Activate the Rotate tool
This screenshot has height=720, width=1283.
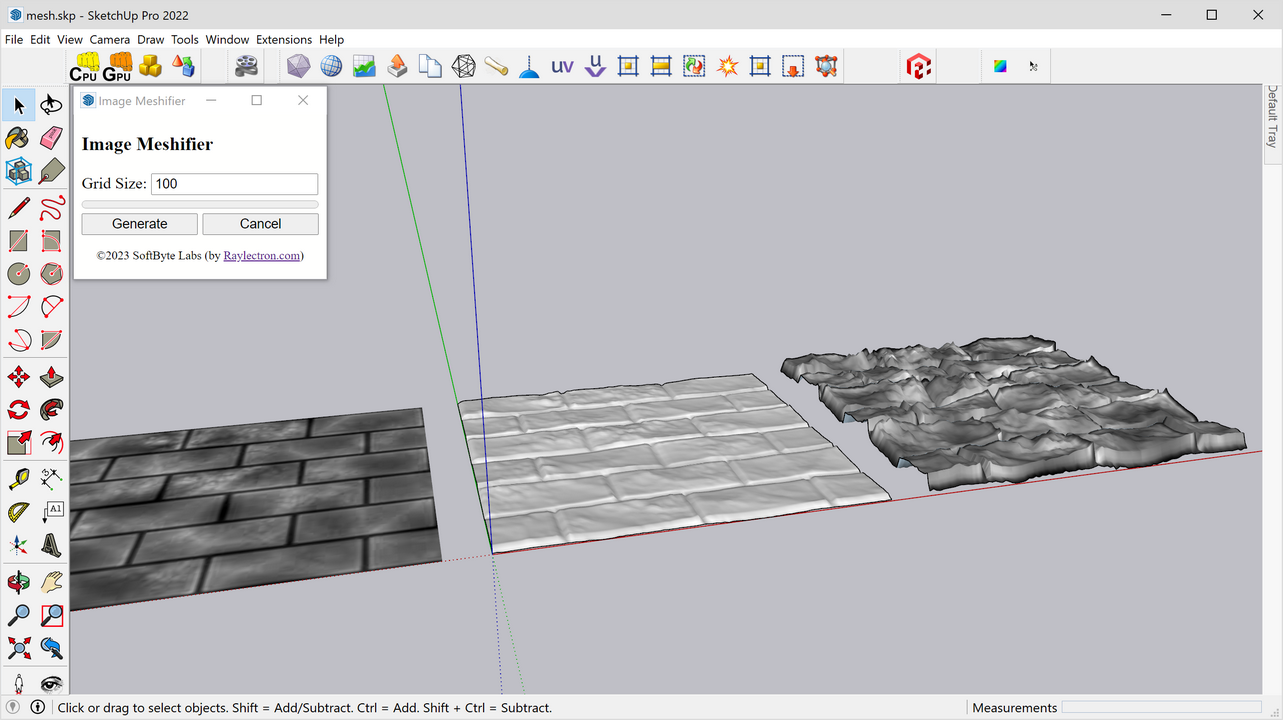coord(17,409)
